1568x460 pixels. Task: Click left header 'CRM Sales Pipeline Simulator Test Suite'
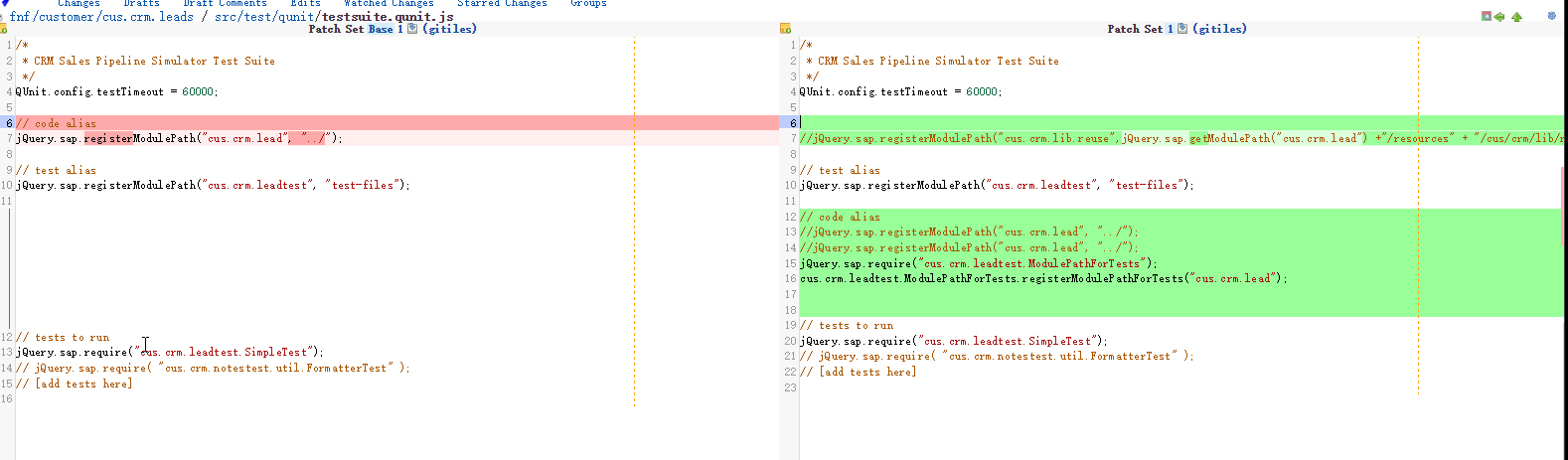pos(149,61)
